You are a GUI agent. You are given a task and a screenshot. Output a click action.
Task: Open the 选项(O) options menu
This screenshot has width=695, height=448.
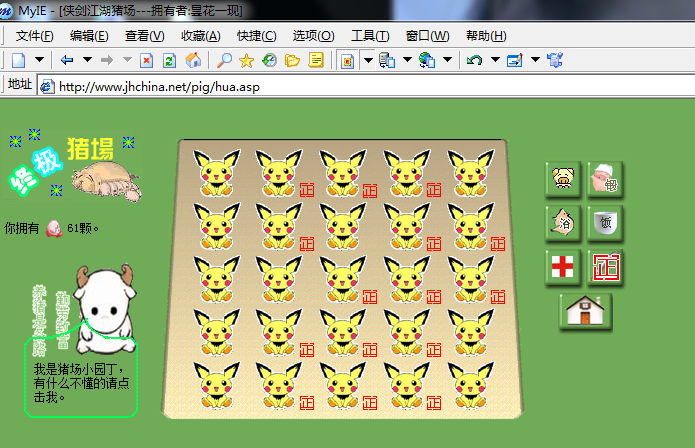tap(313, 36)
